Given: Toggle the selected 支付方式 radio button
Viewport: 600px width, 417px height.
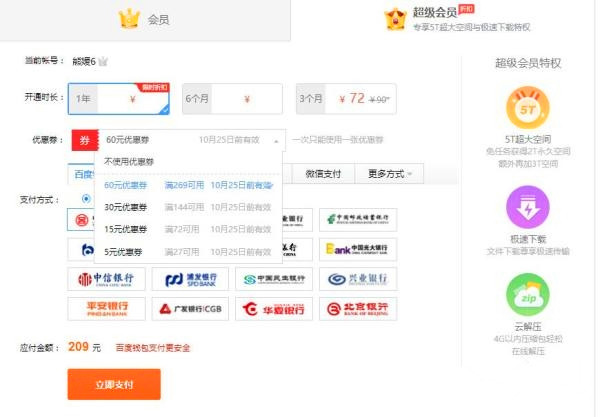Looking at the screenshot, I should click(86, 199).
